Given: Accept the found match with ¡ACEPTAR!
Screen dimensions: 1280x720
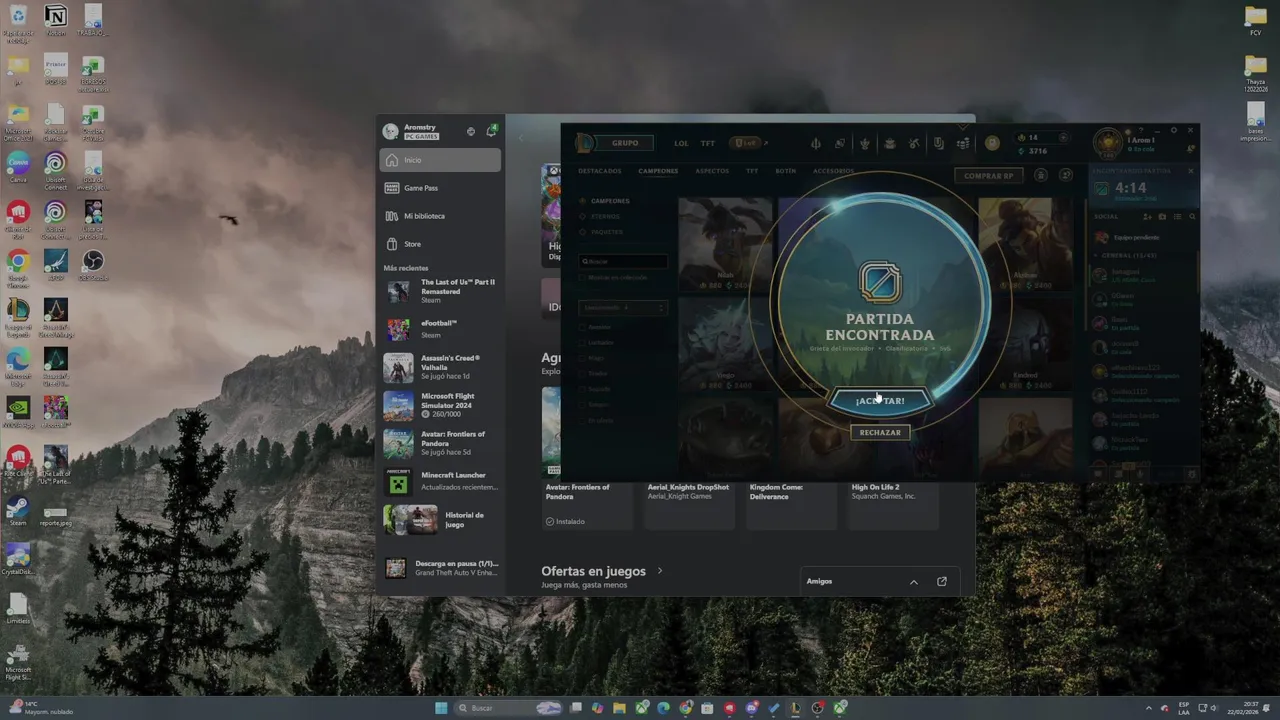Looking at the screenshot, I should tap(880, 401).
